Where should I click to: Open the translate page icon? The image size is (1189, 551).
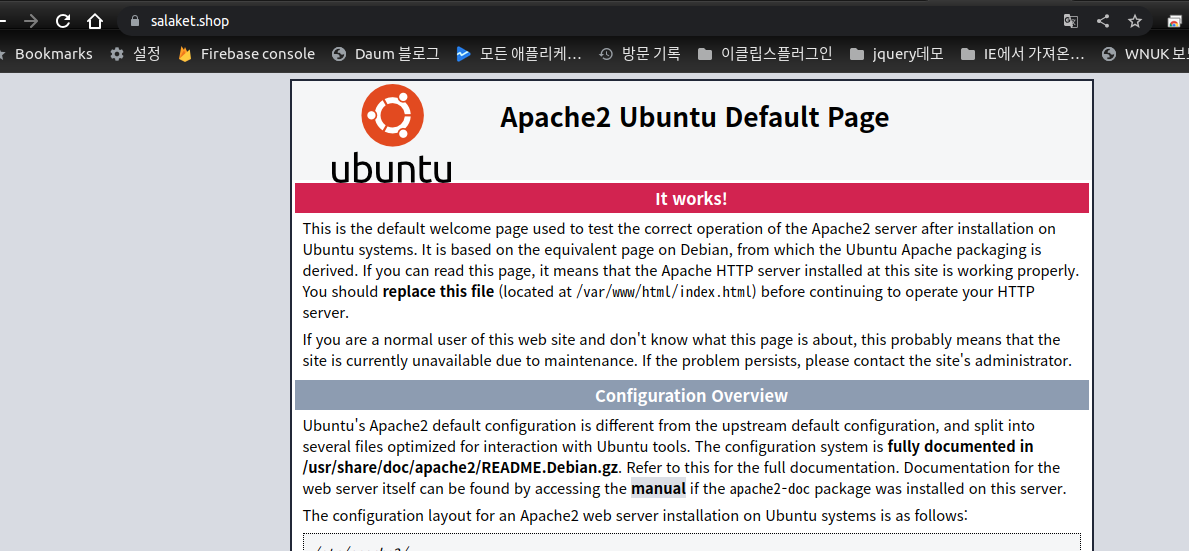point(1071,21)
